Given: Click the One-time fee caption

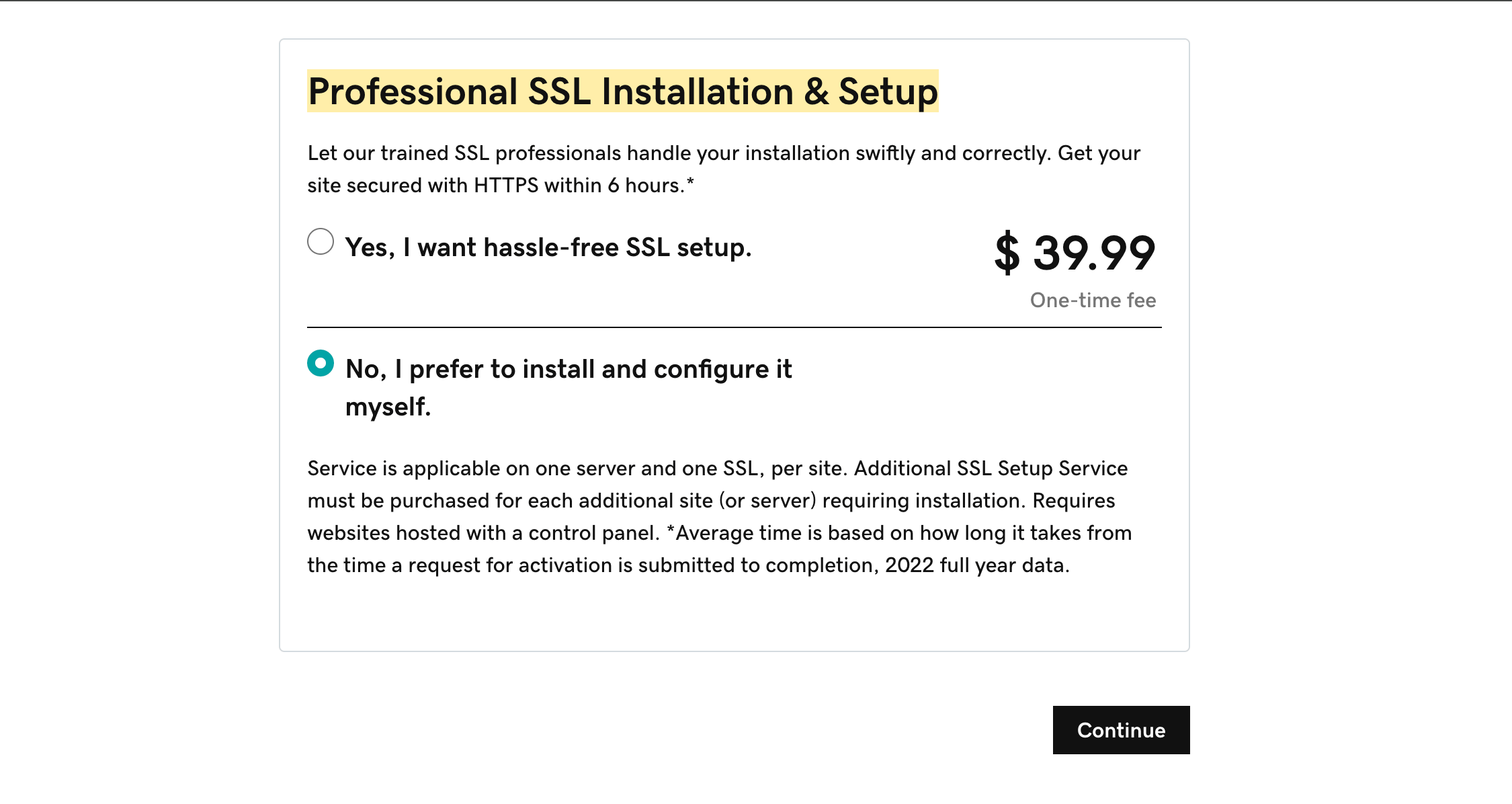Looking at the screenshot, I should 1093,300.
